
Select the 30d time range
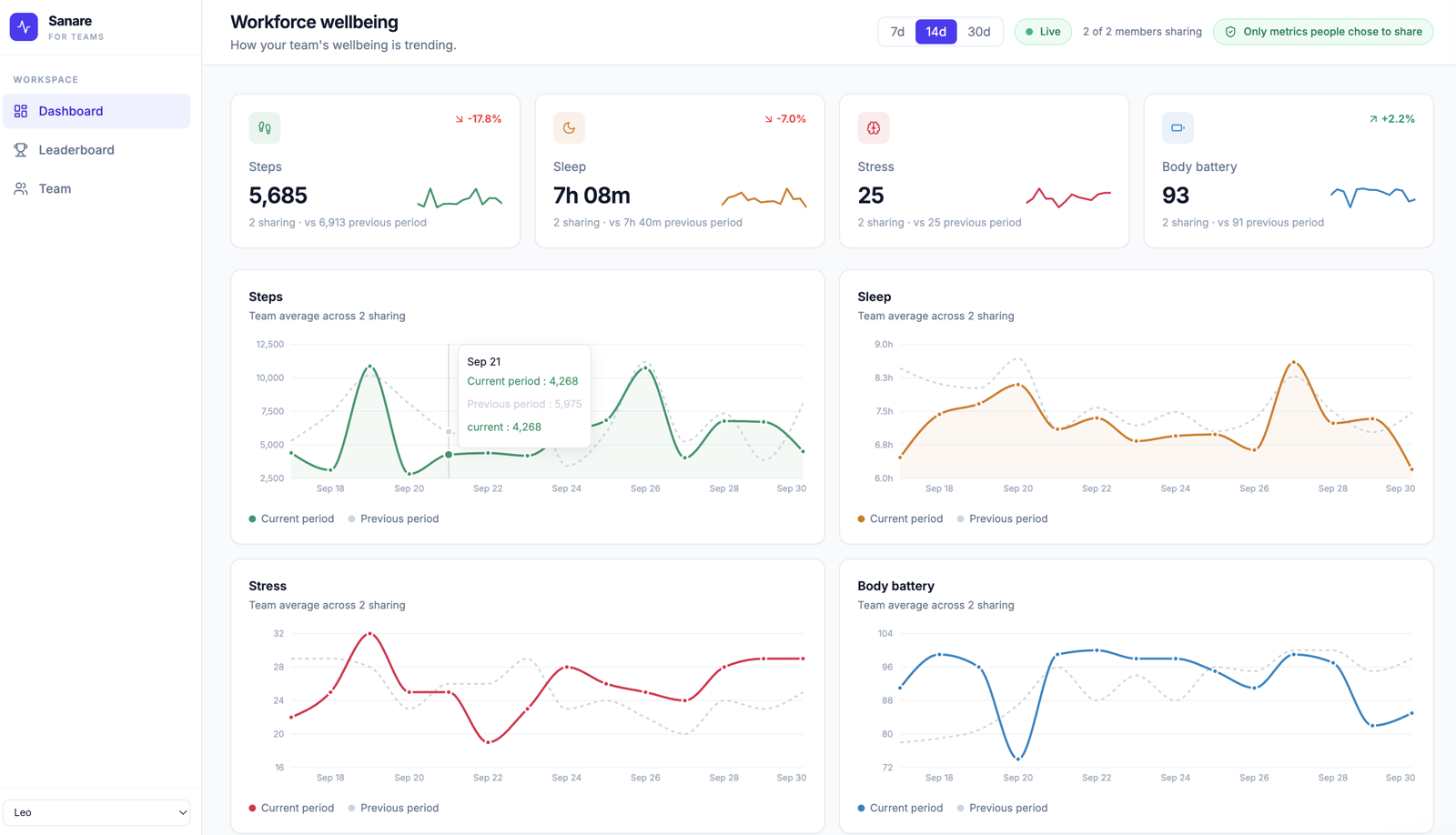tap(979, 32)
